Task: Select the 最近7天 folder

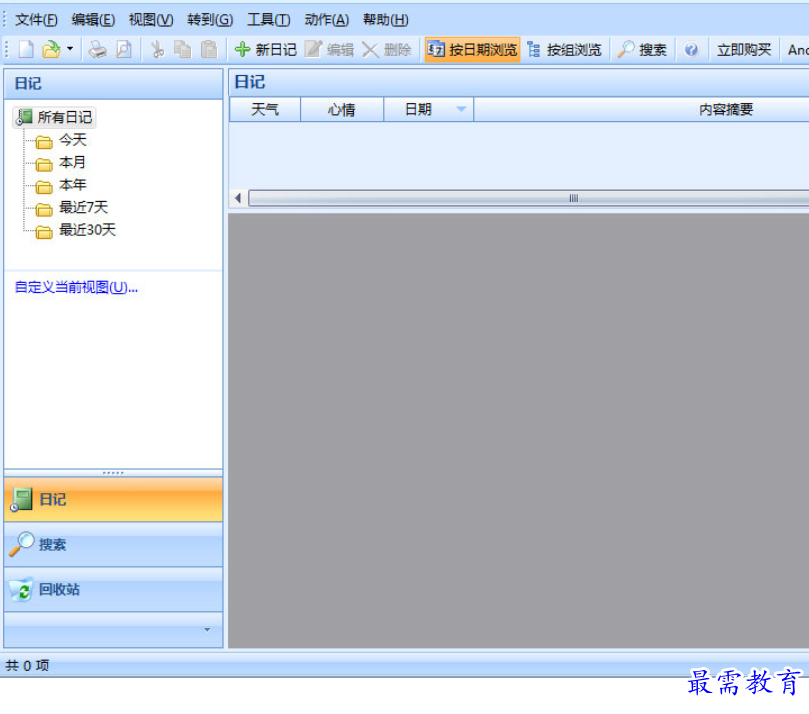Action: click(72, 207)
